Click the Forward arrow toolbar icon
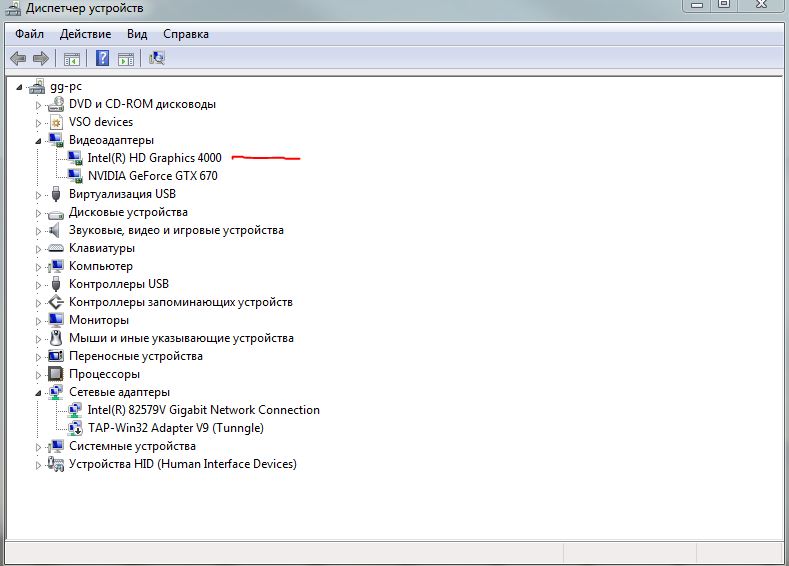 click(x=41, y=59)
